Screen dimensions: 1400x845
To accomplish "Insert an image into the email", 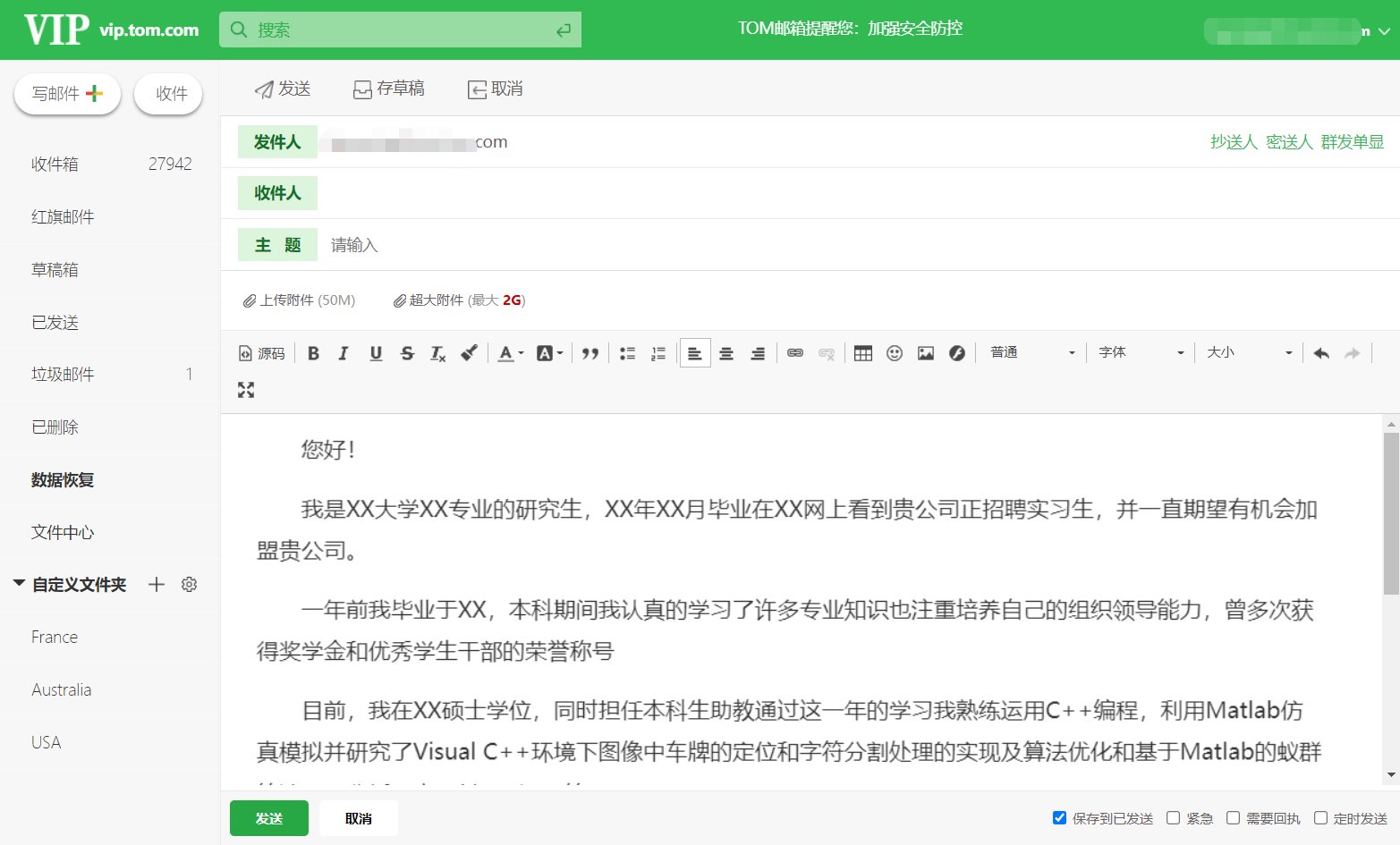I will tap(925, 353).
